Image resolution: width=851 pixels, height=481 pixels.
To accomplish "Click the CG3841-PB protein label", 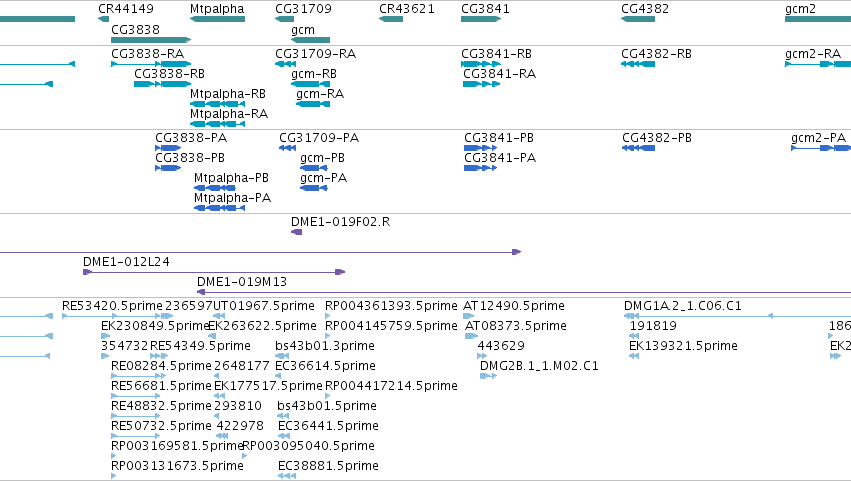I will click(x=499, y=138).
